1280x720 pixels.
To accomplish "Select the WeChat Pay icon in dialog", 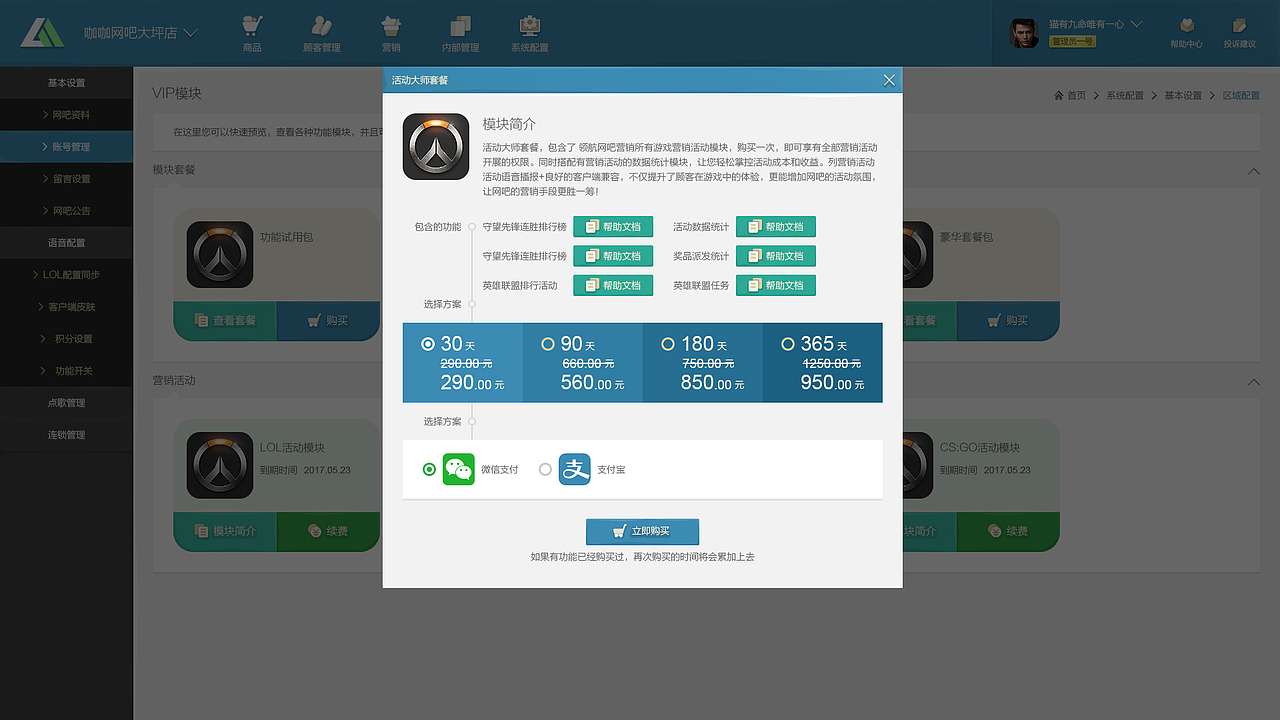I will 458,468.
